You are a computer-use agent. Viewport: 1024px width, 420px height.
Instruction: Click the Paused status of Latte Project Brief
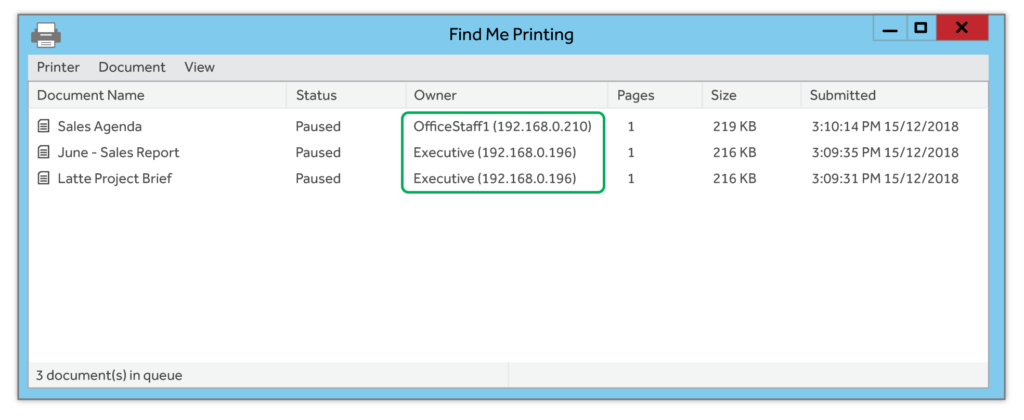tap(318, 178)
